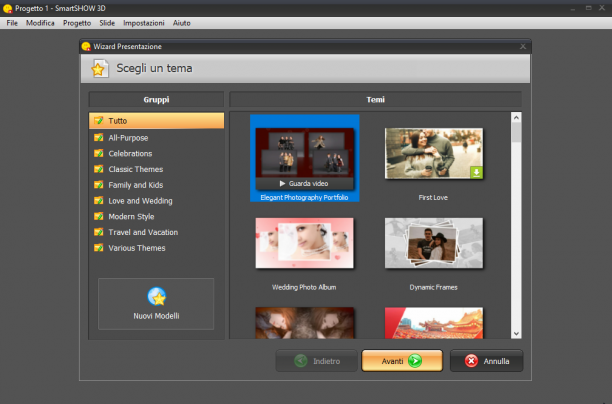Click the Wizard Presentazione title icon

point(86,46)
